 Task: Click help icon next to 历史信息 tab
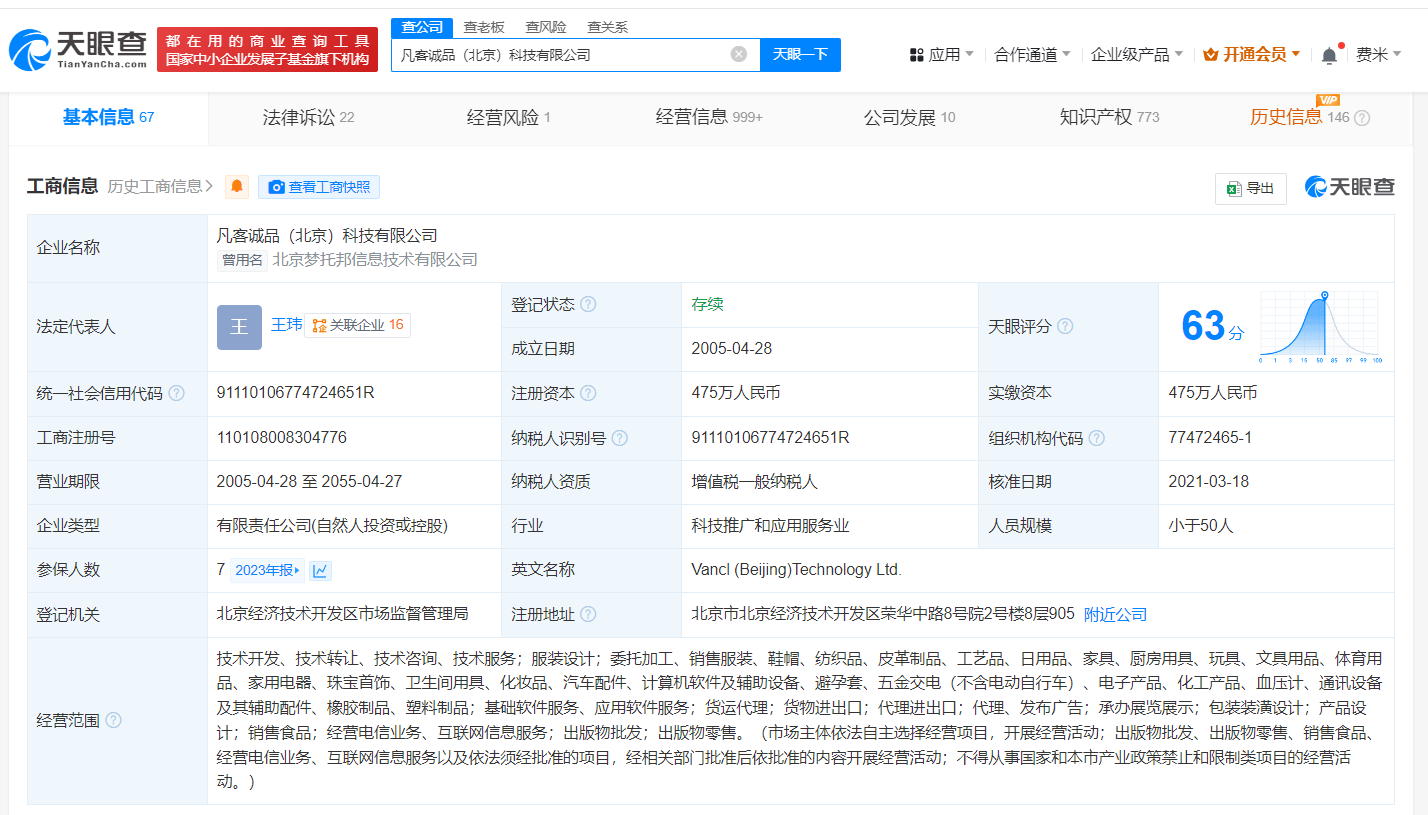1361,118
